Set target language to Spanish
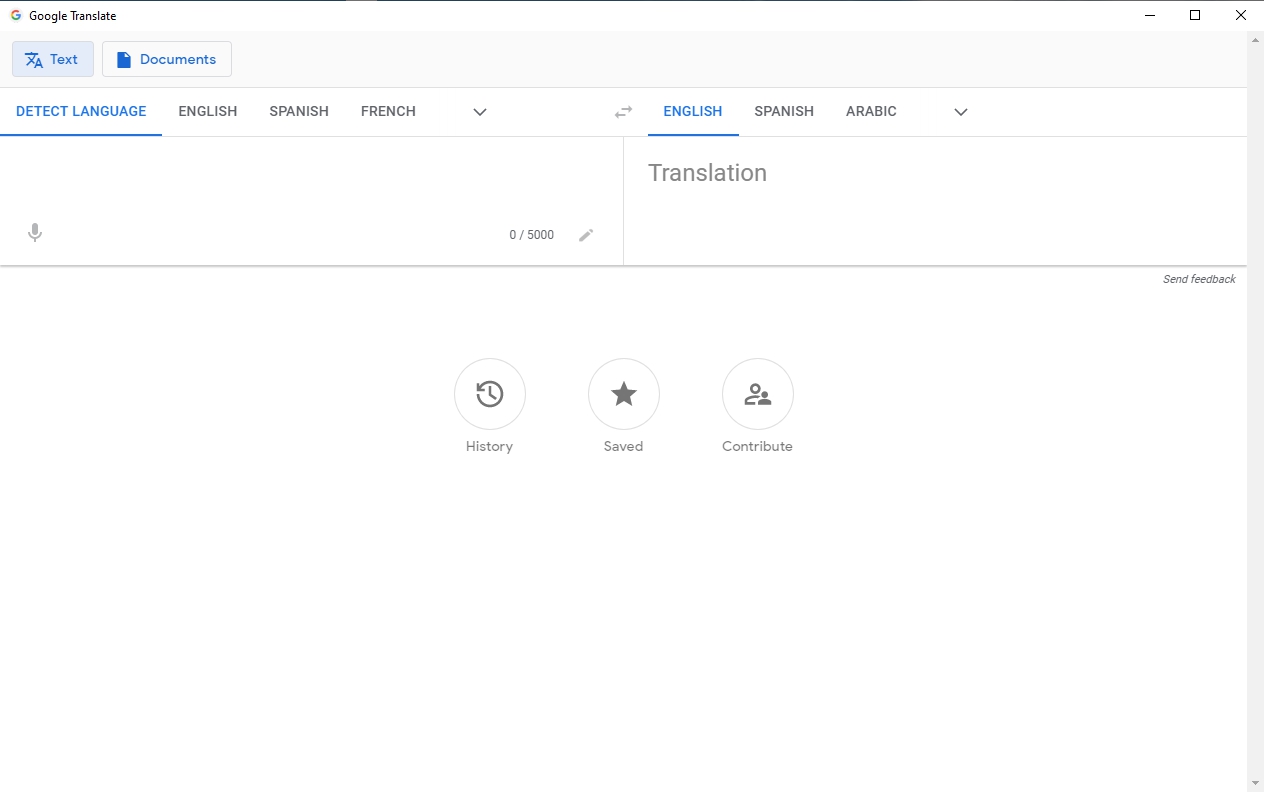The height and width of the screenshot is (792, 1264). (784, 111)
